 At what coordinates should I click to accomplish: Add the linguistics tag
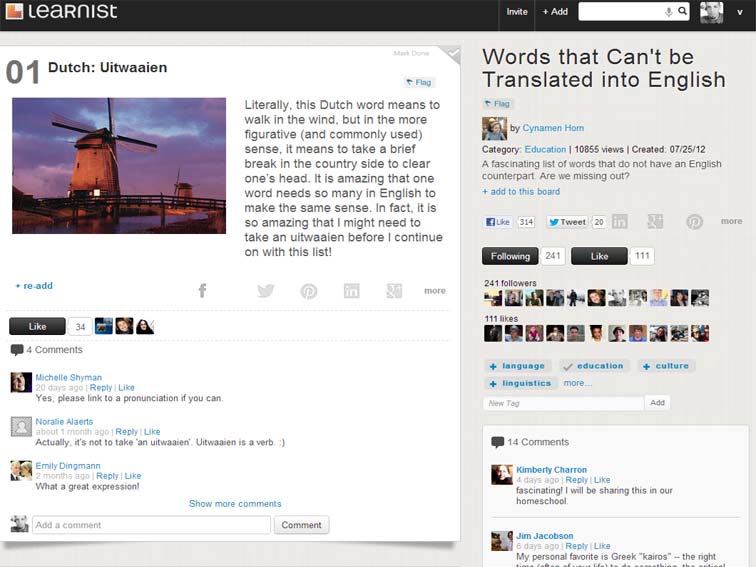(x=520, y=383)
